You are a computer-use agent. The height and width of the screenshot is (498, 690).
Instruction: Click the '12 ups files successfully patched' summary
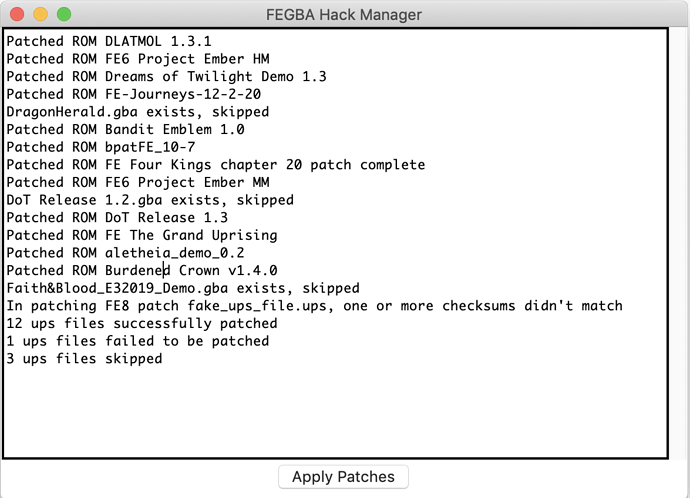click(142, 323)
